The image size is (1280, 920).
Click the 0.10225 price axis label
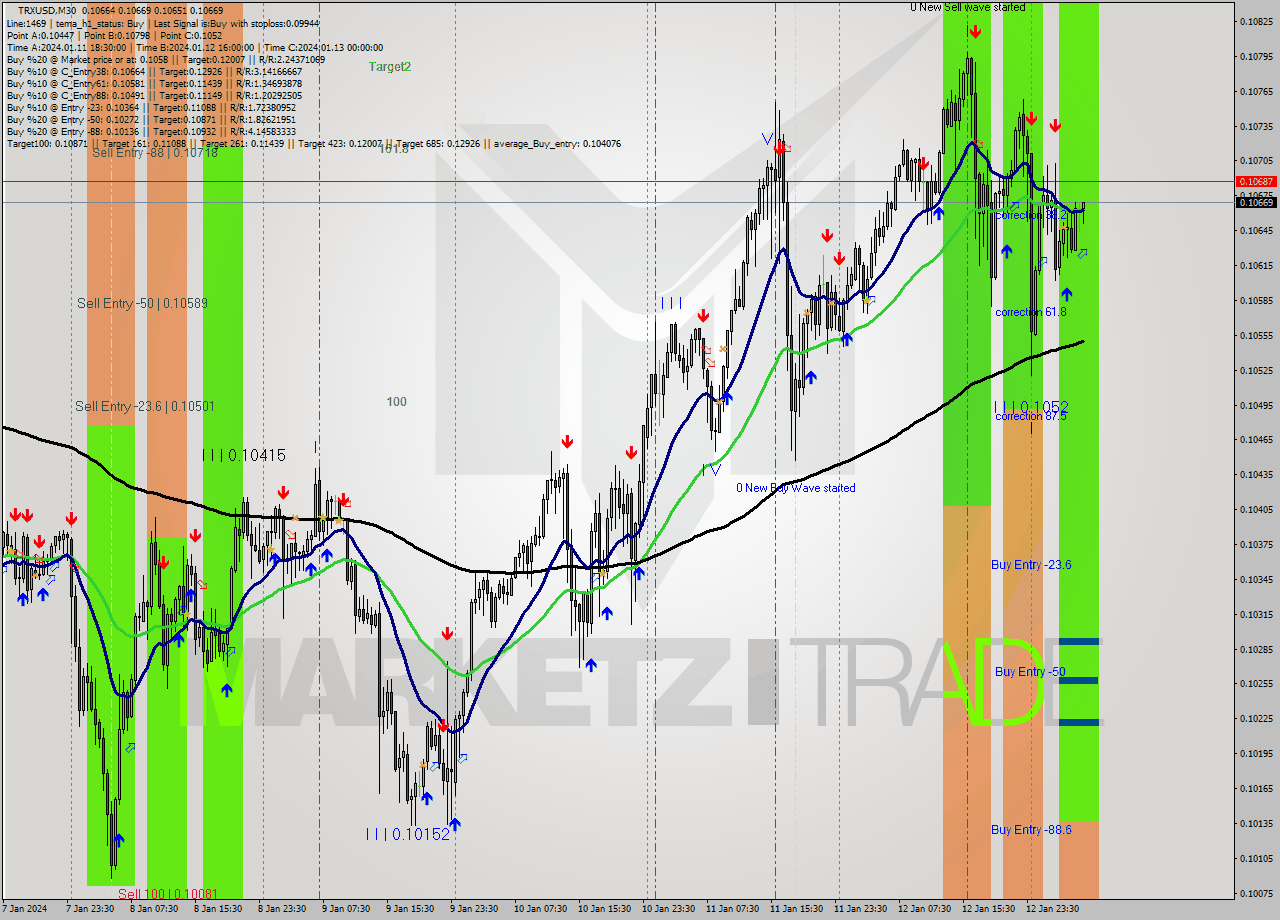pos(1256,718)
